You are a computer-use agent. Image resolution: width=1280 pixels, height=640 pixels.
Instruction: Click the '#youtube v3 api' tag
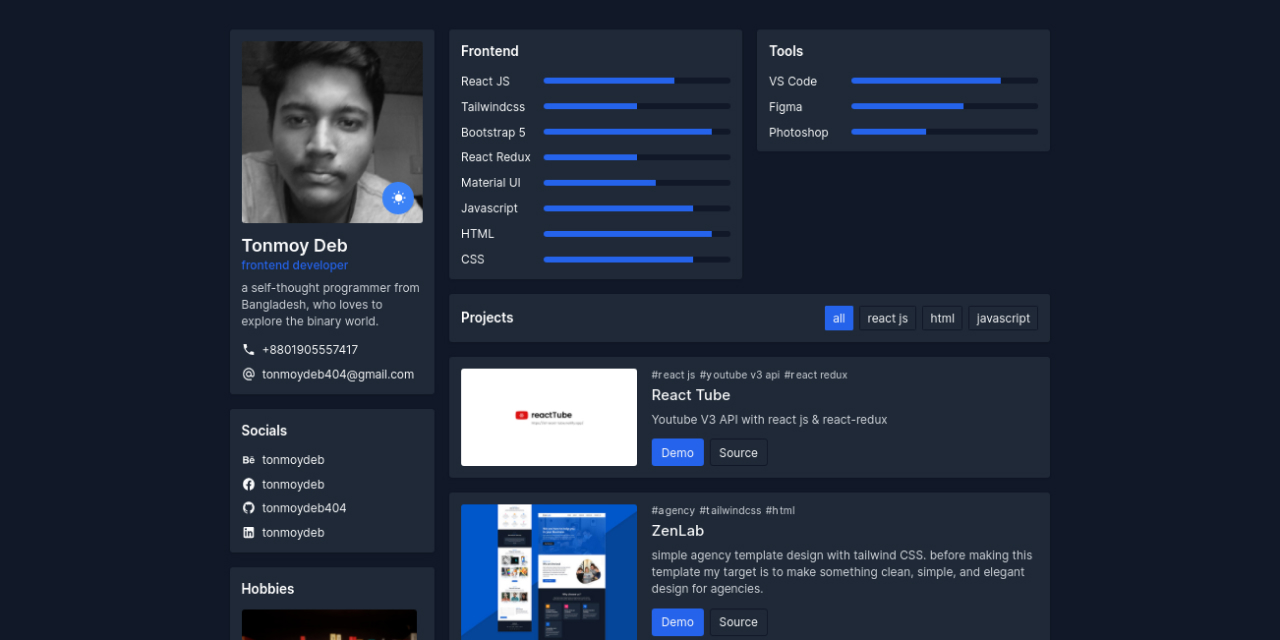click(x=740, y=375)
